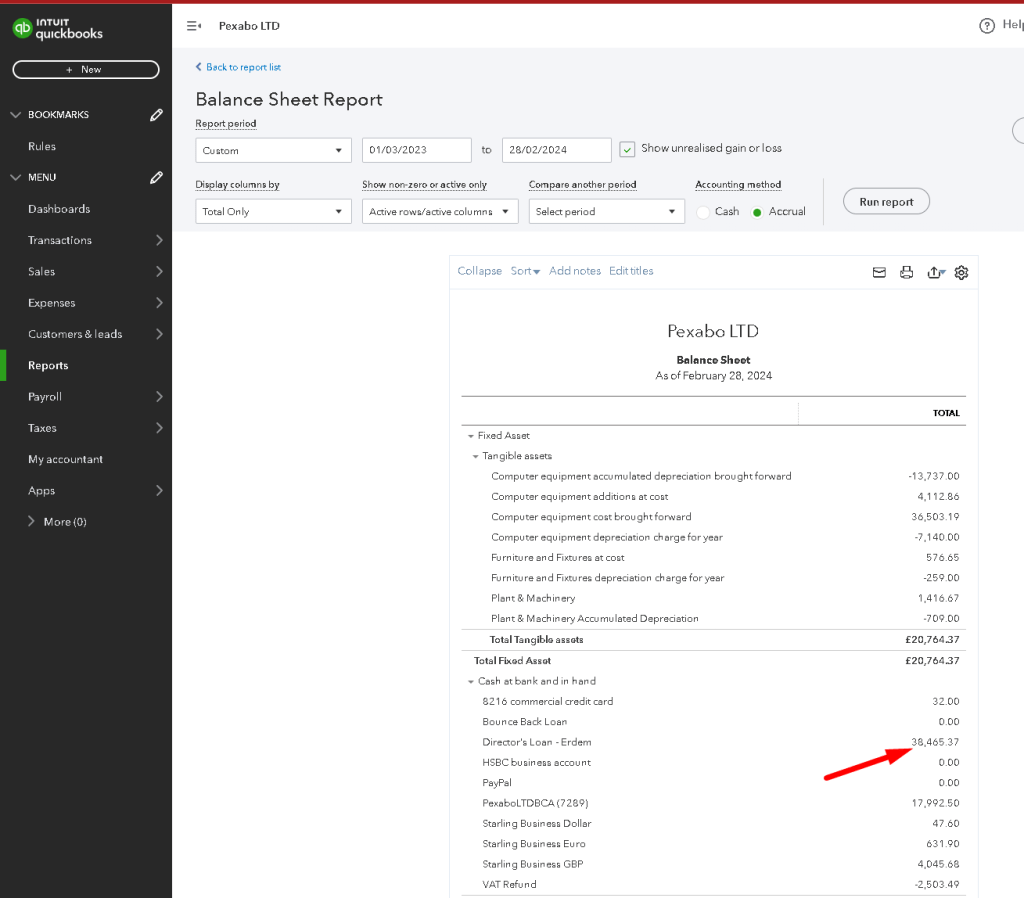Click Starling Business GBP amount 4,045.68

coord(938,865)
